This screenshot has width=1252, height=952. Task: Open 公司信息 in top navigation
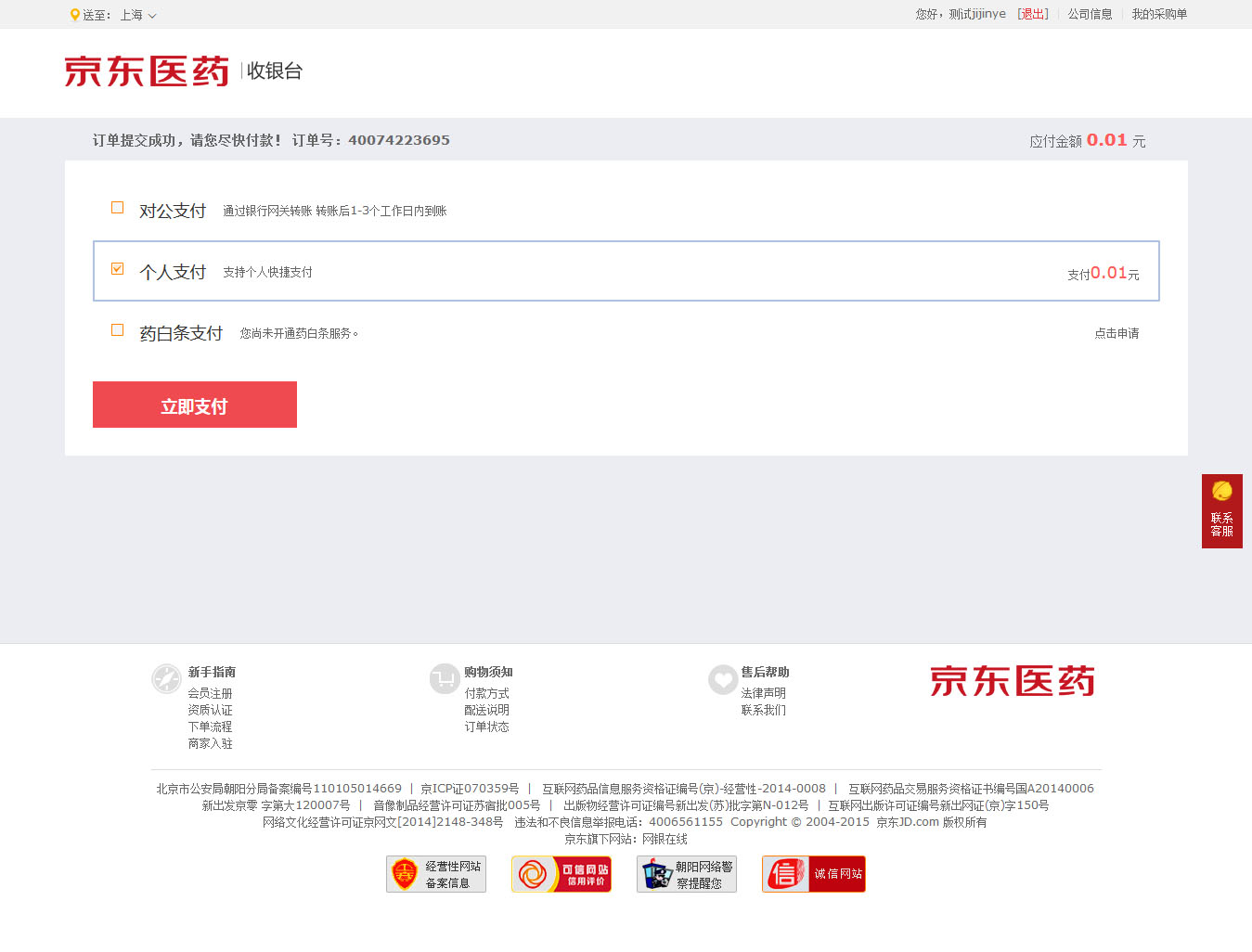[x=1090, y=14]
